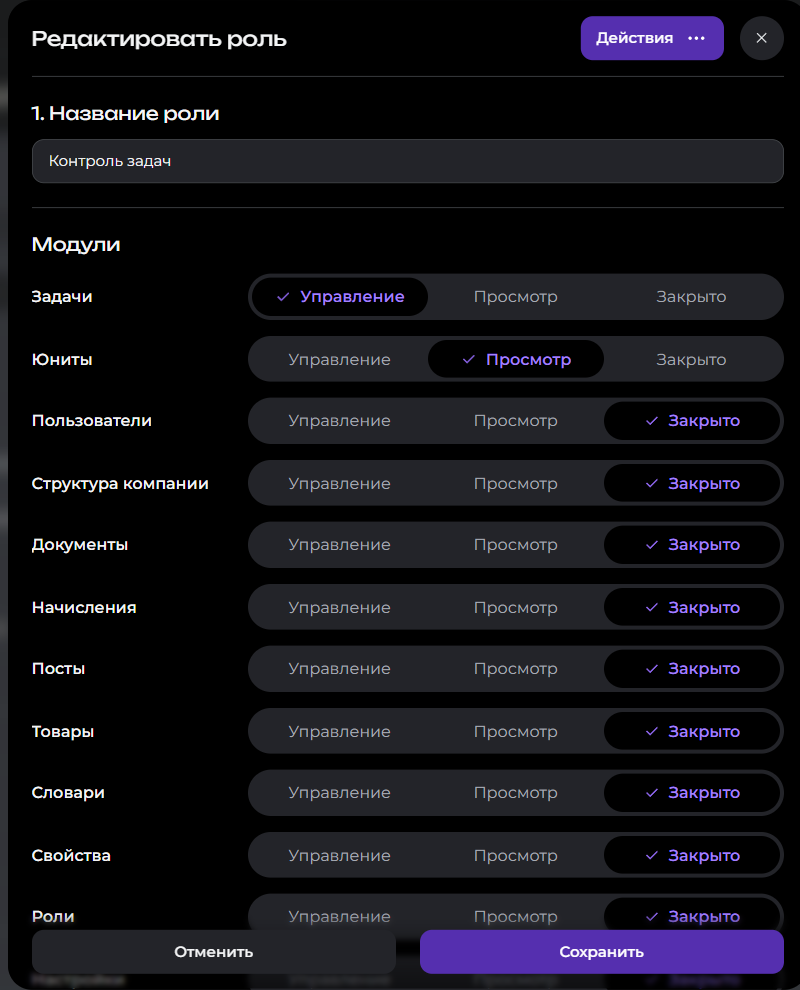Set Начисления to Закрыто
Screen dimensions: 800x990
point(691,607)
